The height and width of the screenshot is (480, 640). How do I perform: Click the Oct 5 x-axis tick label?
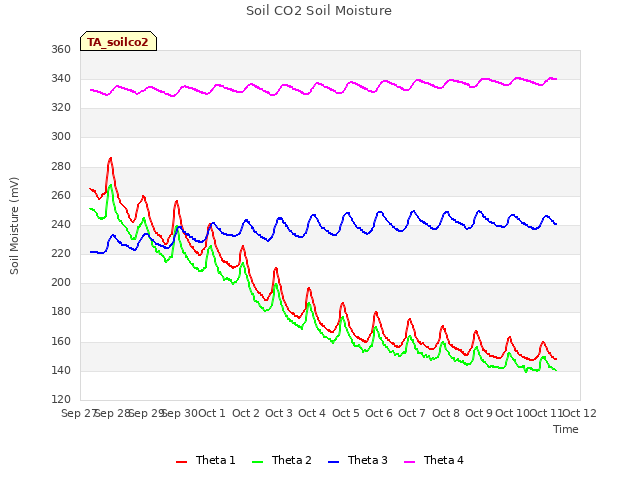[346, 413]
